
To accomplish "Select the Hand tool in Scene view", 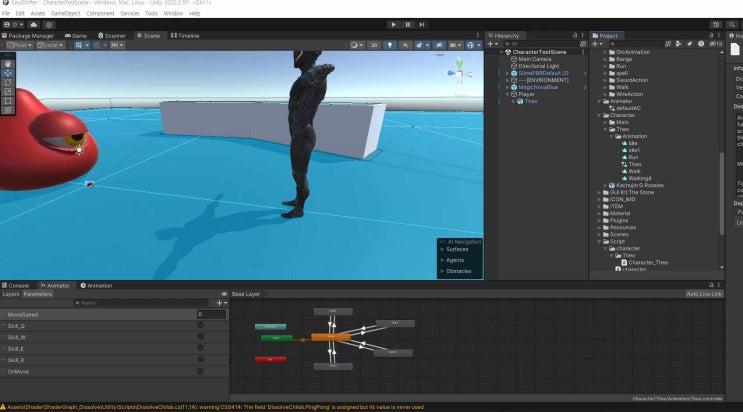I will (8, 61).
